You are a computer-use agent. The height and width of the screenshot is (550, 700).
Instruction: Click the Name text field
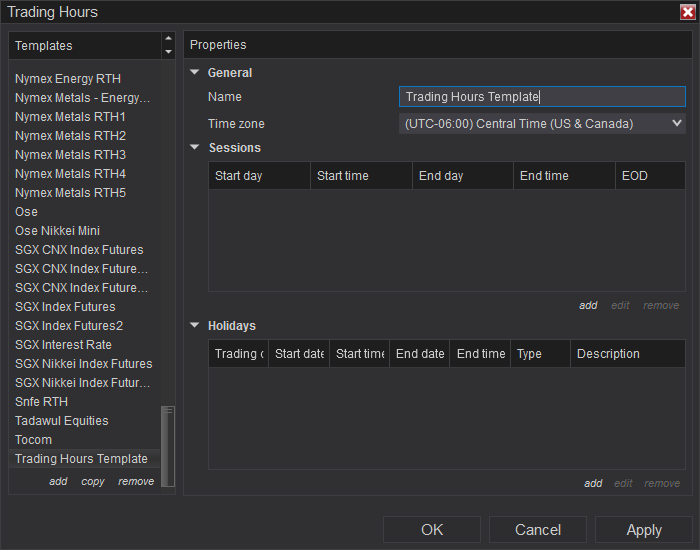point(542,97)
